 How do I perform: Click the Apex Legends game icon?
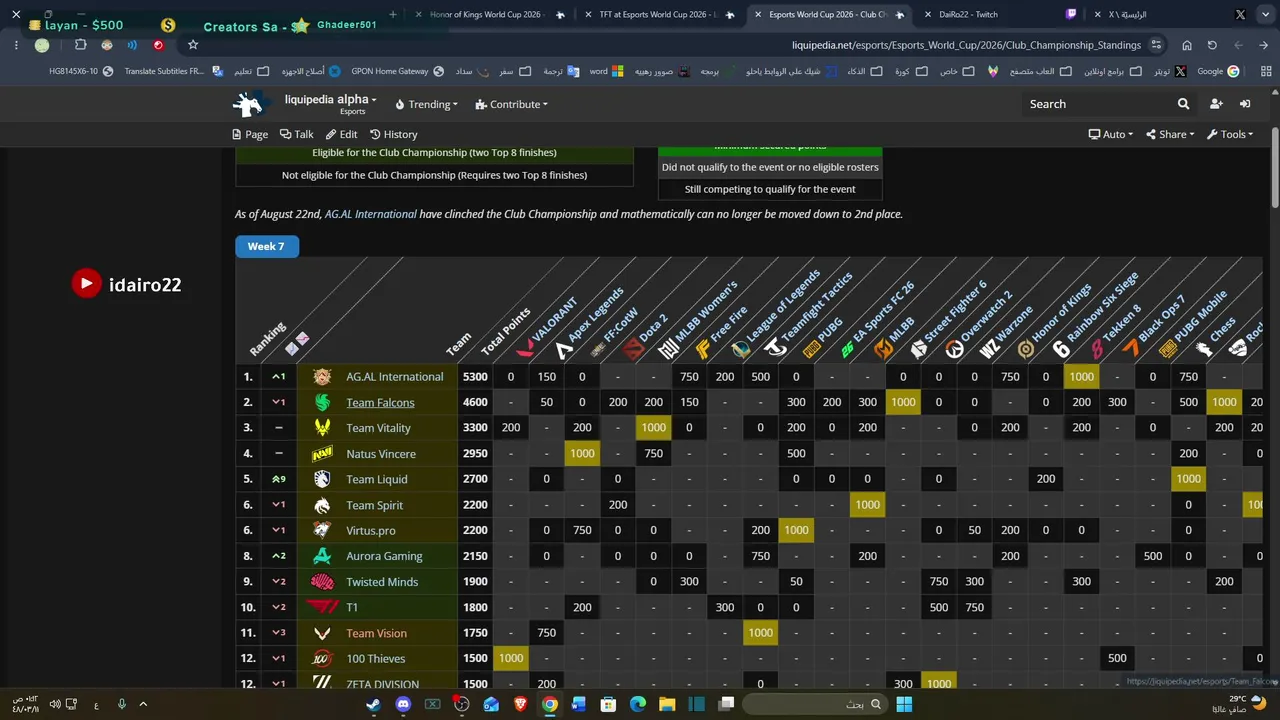[x=563, y=350]
